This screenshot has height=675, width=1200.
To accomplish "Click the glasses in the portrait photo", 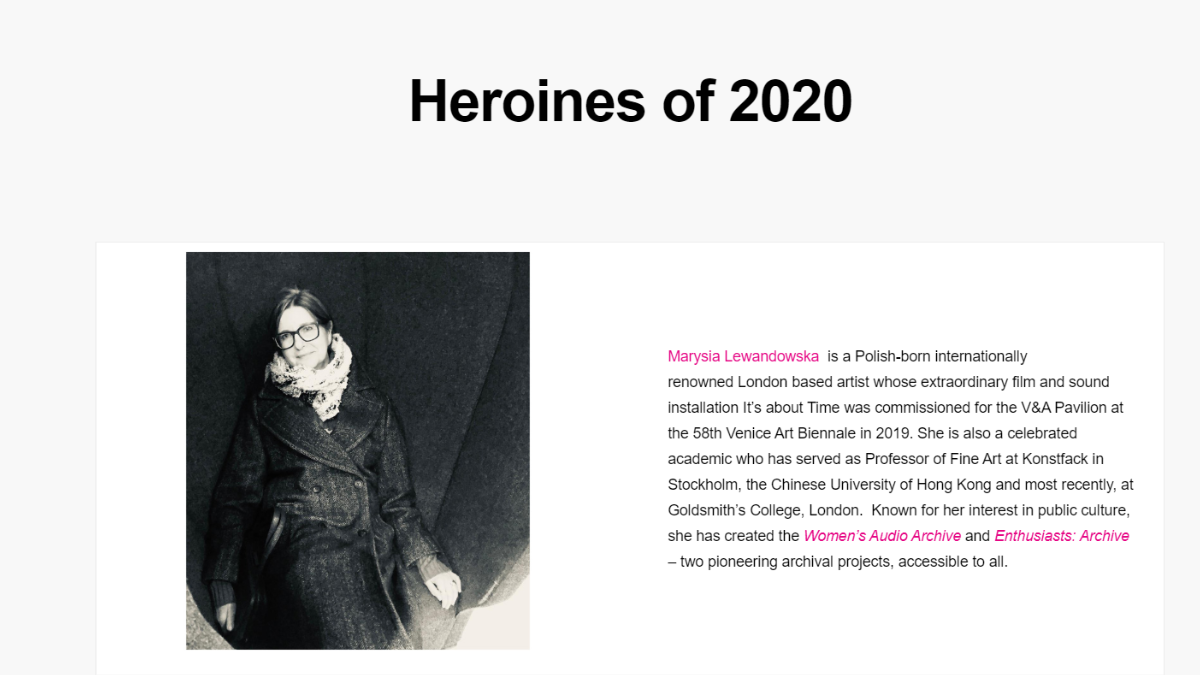I will coord(296,335).
